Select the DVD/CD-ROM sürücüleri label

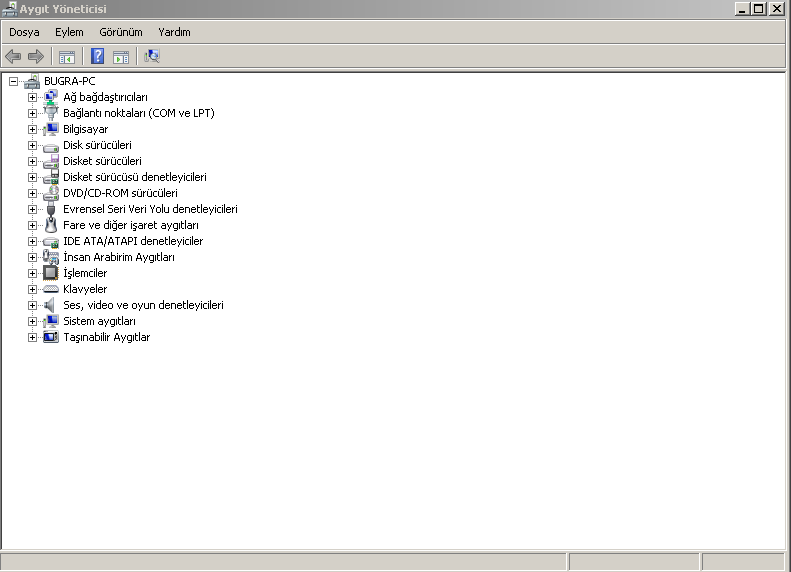[120, 193]
